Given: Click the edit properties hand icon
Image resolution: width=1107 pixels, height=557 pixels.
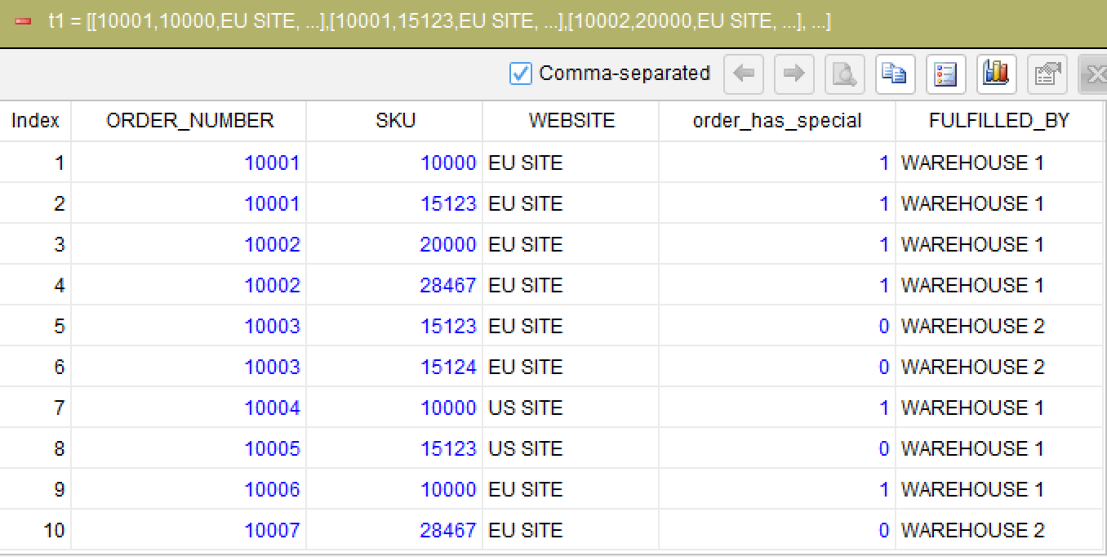Looking at the screenshot, I should (x=1047, y=73).
